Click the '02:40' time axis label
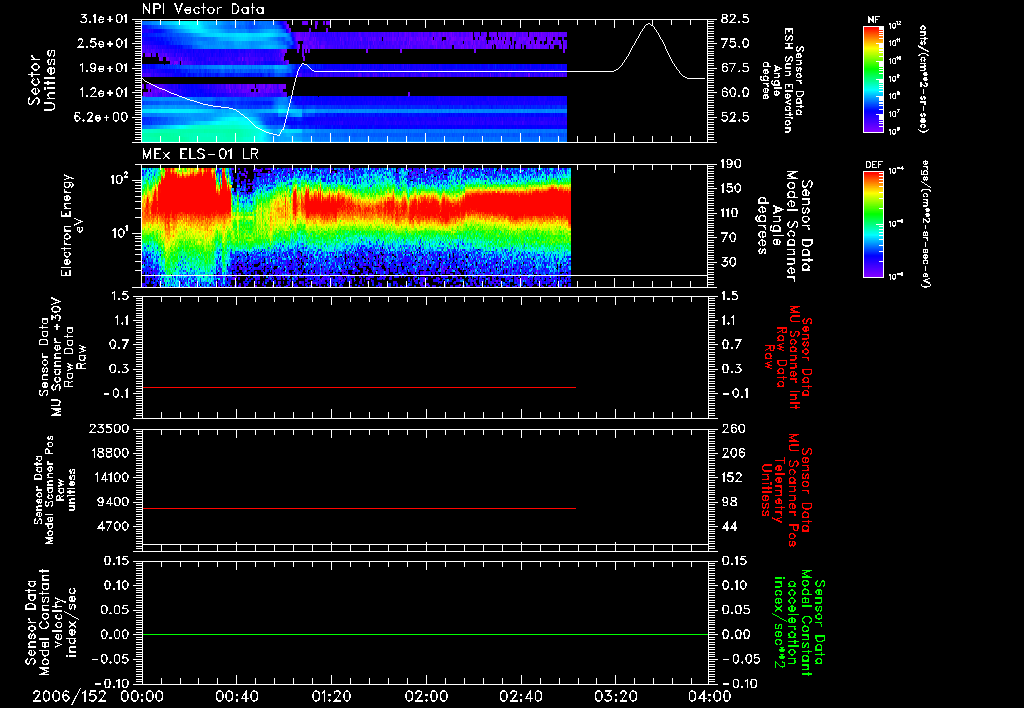The height and width of the screenshot is (708, 1024). point(520,696)
